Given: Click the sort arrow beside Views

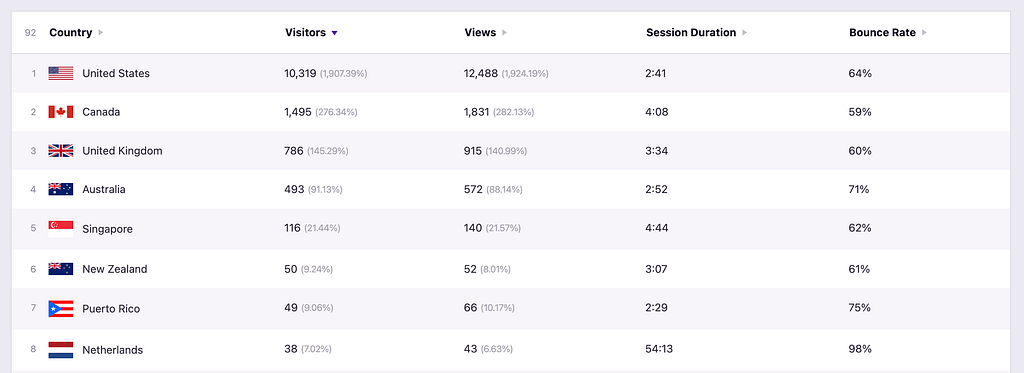Looking at the screenshot, I should click(x=505, y=33).
